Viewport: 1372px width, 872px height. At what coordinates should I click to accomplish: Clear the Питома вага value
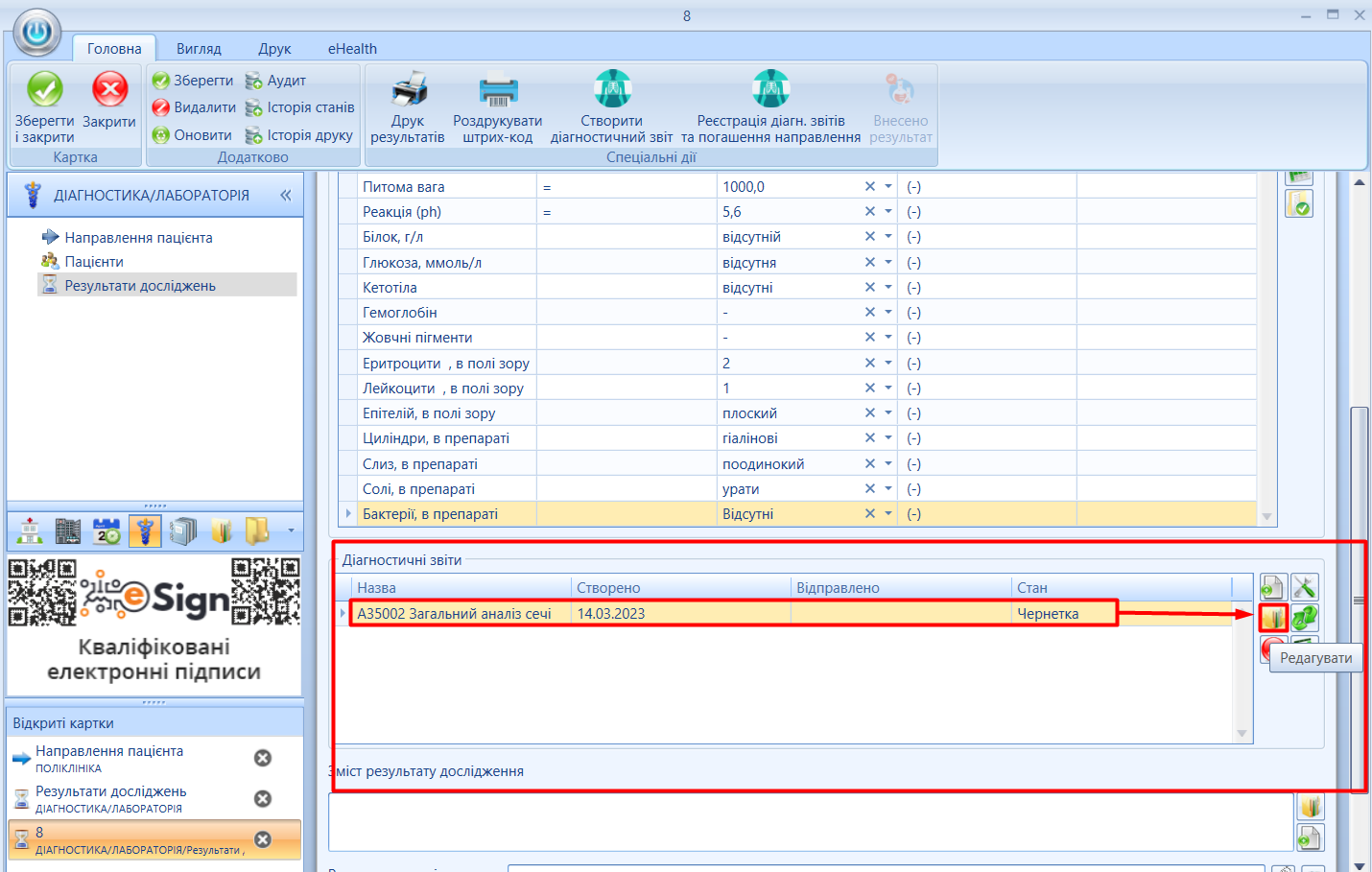pos(870,186)
